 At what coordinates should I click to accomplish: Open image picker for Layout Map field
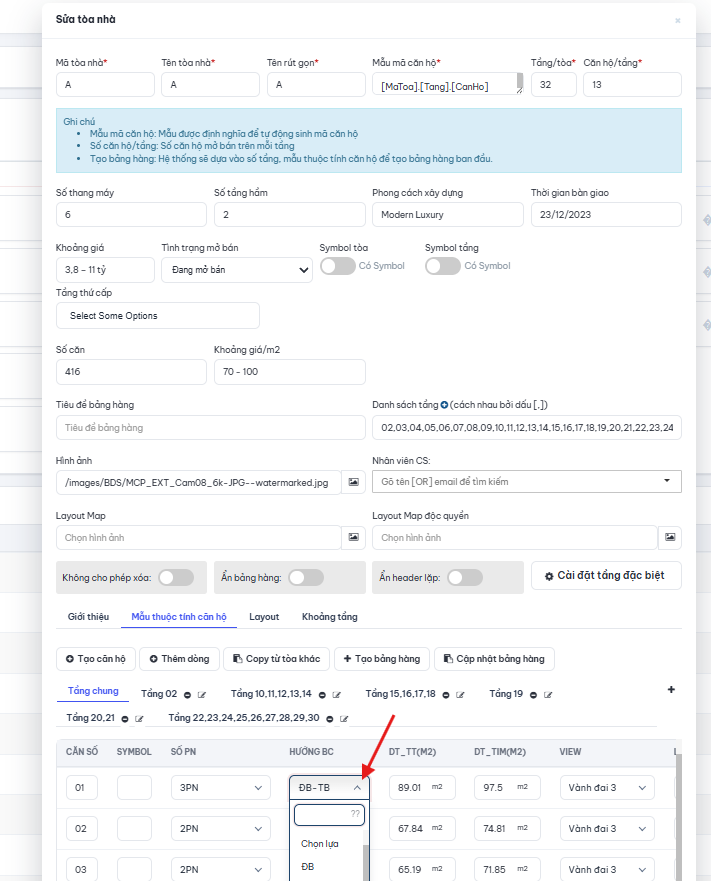(x=354, y=537)
